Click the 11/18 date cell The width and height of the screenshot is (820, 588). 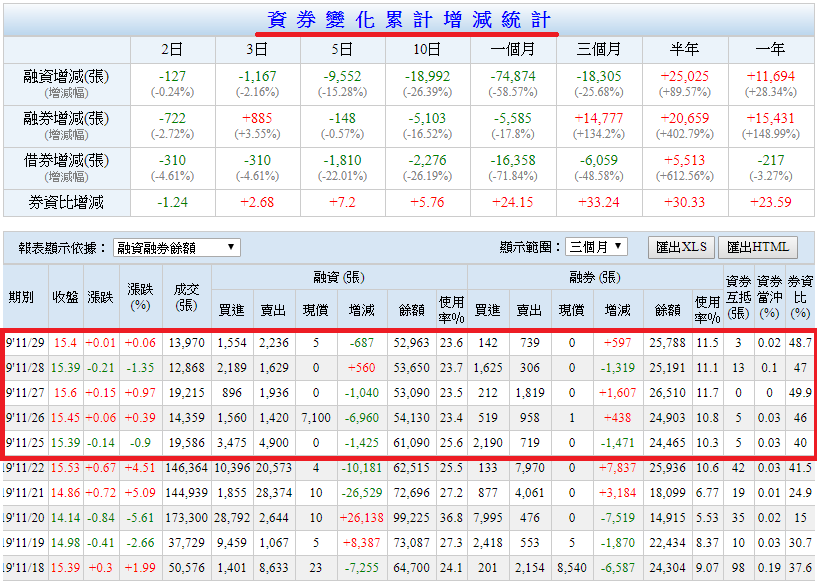24,568
